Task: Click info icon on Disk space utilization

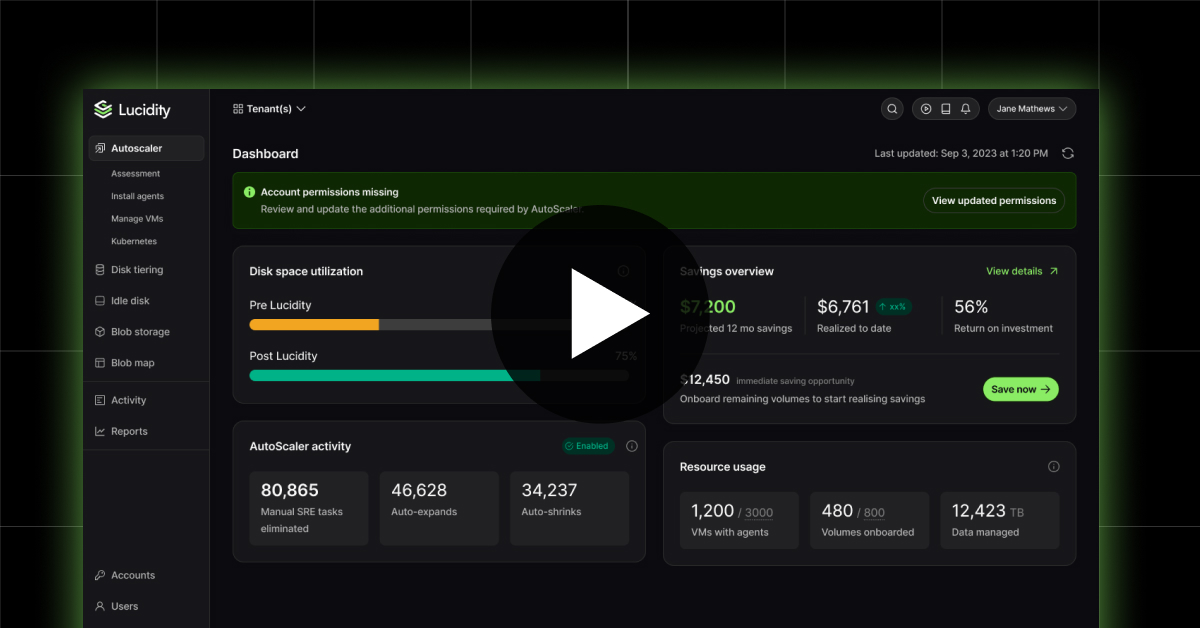Action: coord(623,271)
